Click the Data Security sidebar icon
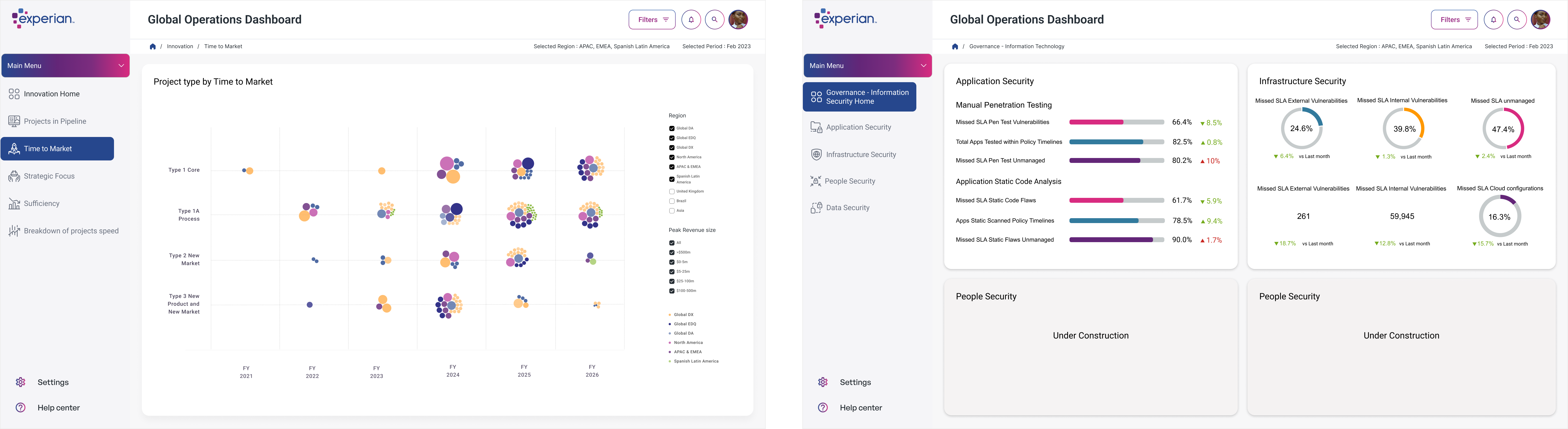This screenshot has width=1568, height=429. [x=816, y=207]
